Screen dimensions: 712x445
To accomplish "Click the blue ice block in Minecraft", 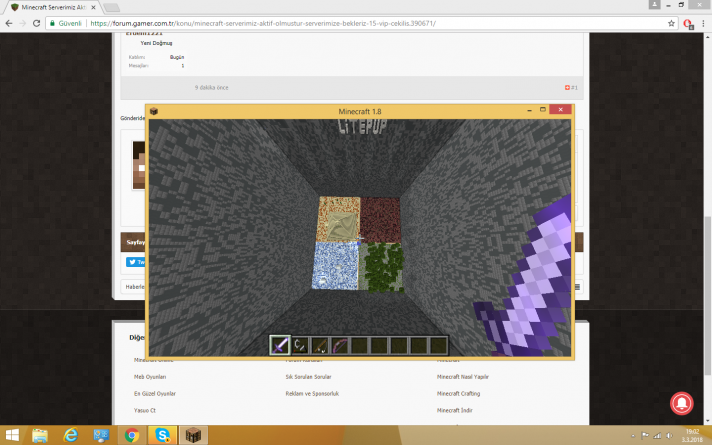I will click(336, 265).
